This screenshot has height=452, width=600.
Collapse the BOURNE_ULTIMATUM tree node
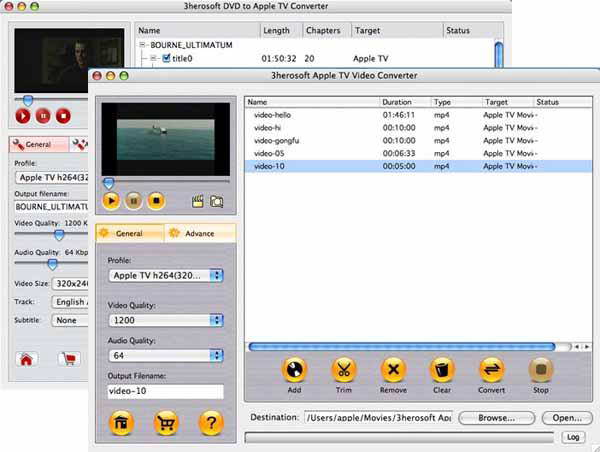pyautogui.click(x=144, y=45)
